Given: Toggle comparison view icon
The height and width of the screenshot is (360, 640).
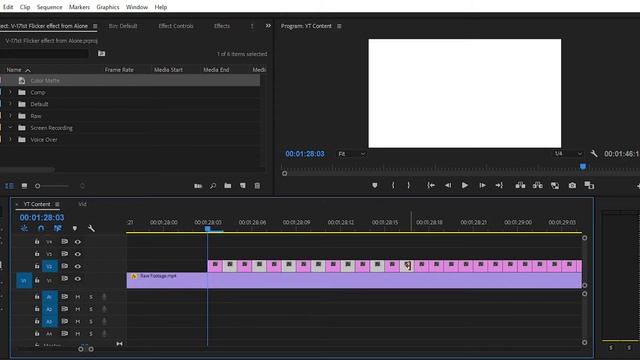Looking at the screenshot, I should click(589, 185).
